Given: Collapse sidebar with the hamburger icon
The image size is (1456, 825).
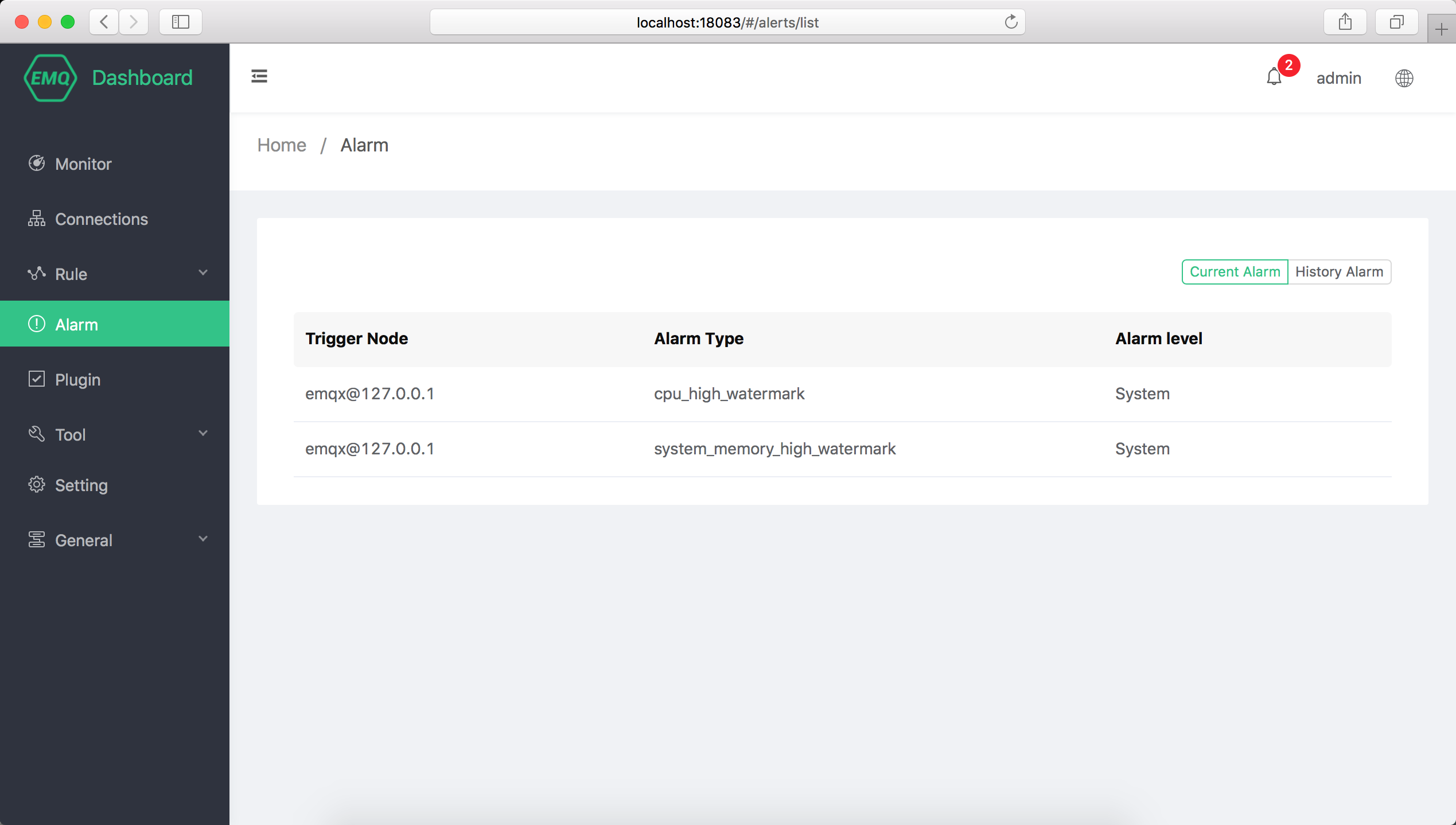Looking at the screenshot, I should click(259, 76).
